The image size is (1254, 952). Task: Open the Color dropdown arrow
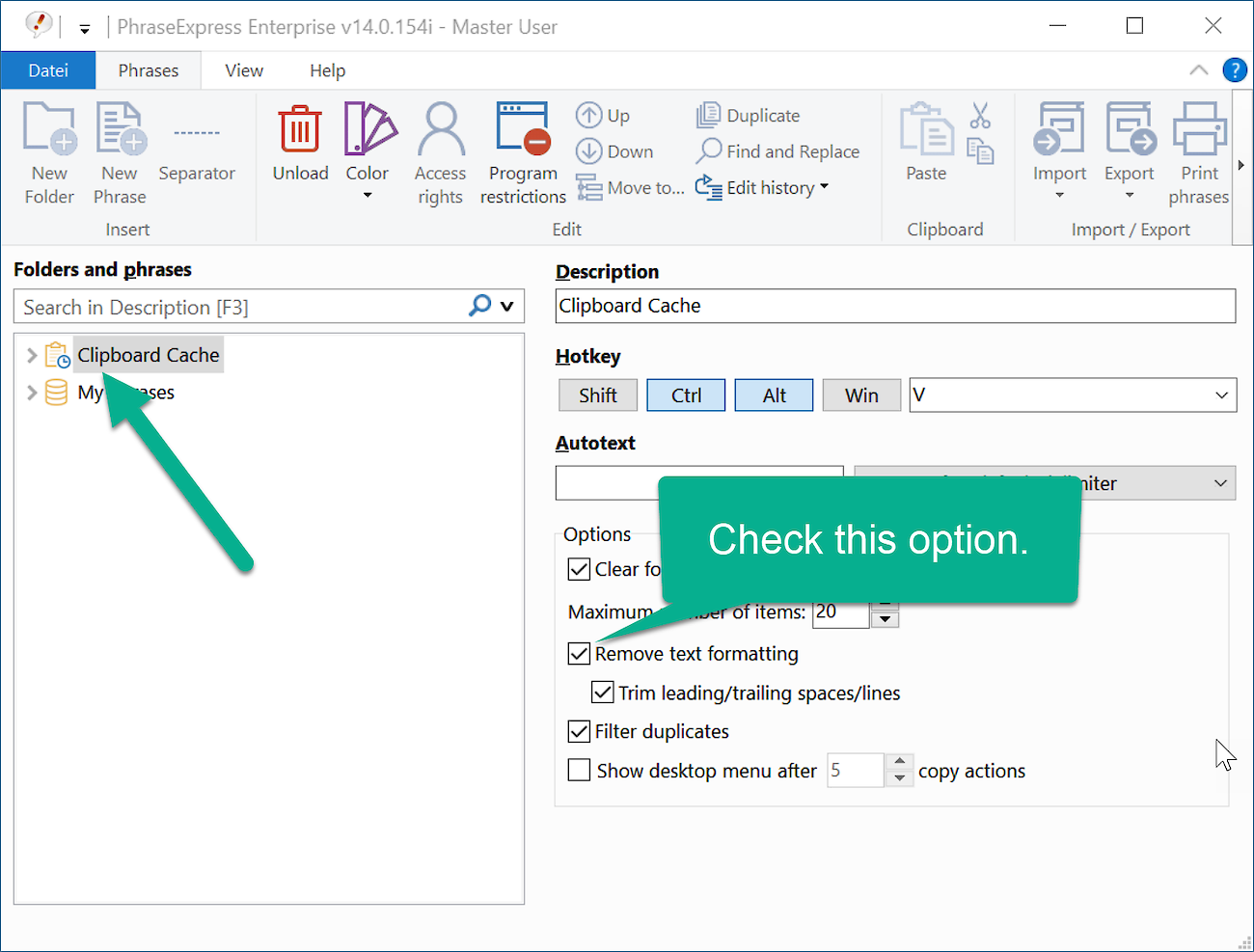pyautogui.click(x=368, y=196)
